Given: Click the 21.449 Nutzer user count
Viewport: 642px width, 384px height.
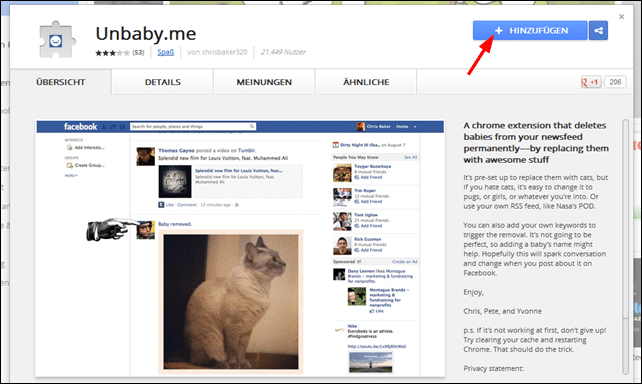Looking at the screenshot, I should (x=283, y=52).
